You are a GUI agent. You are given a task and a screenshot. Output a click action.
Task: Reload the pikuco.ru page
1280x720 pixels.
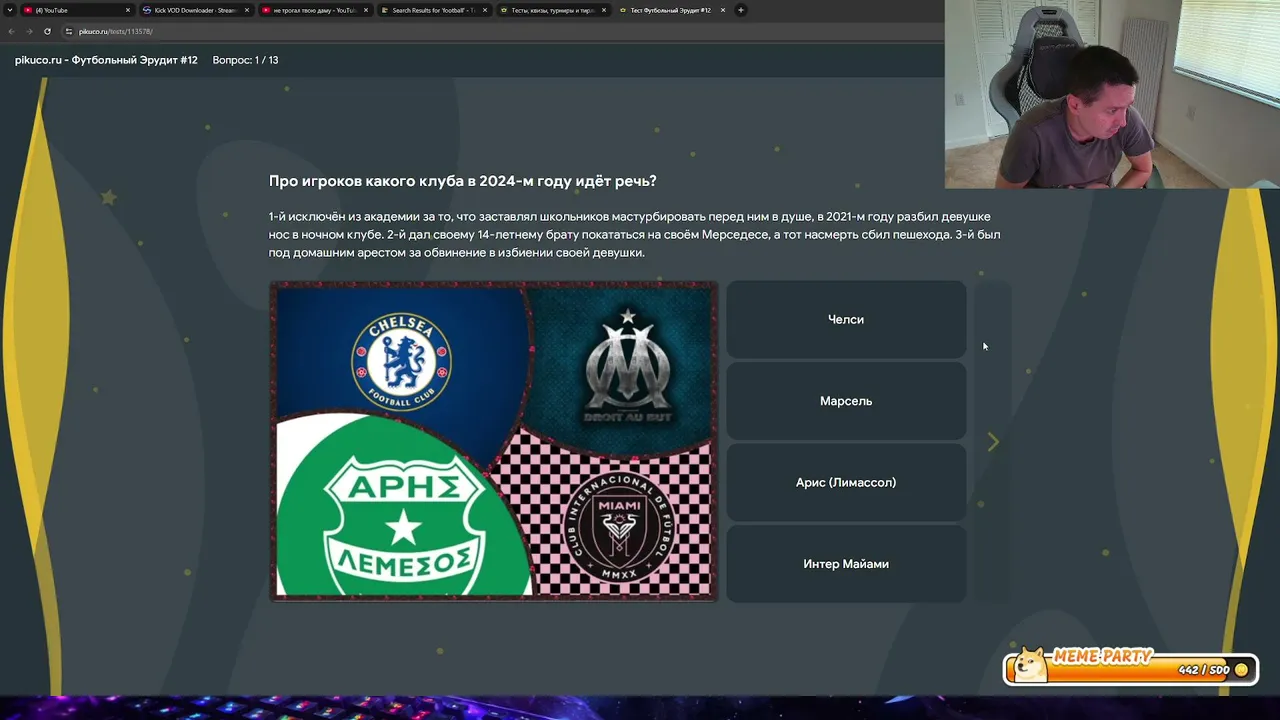pos(47,31)
